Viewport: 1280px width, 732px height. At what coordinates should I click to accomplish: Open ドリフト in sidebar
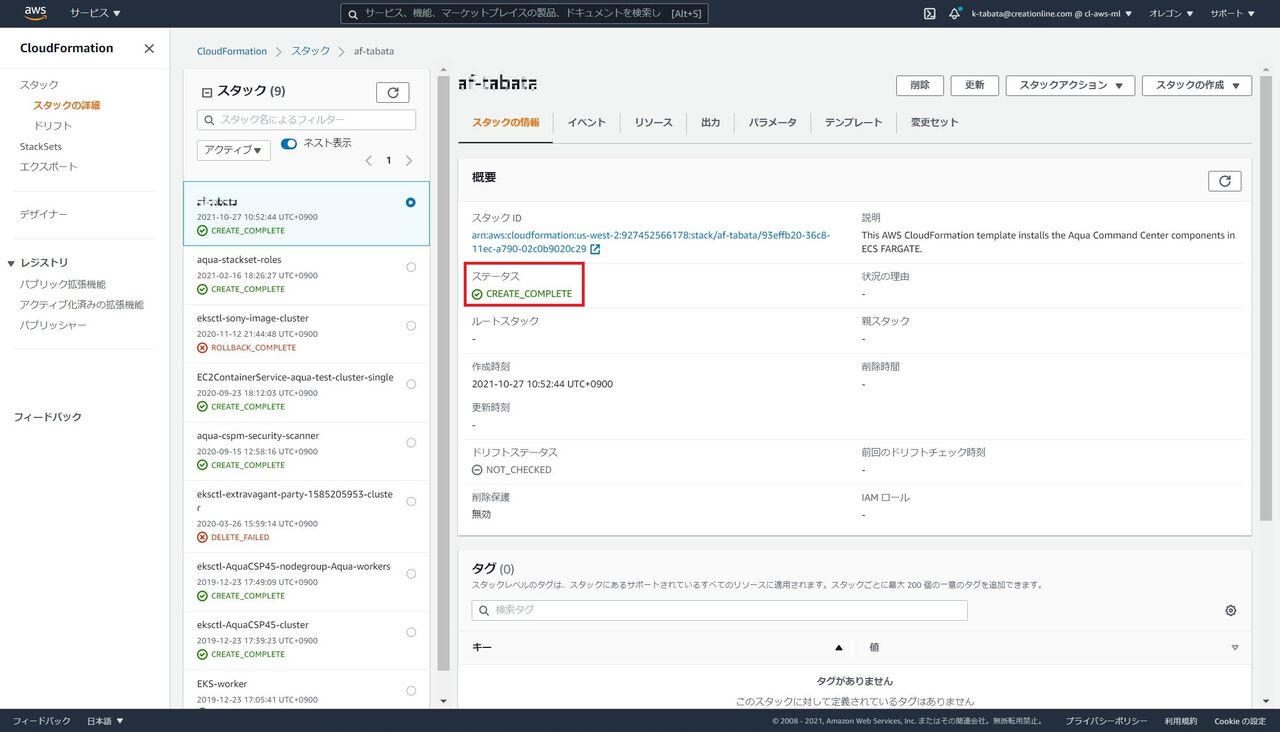tap(53, 126)
